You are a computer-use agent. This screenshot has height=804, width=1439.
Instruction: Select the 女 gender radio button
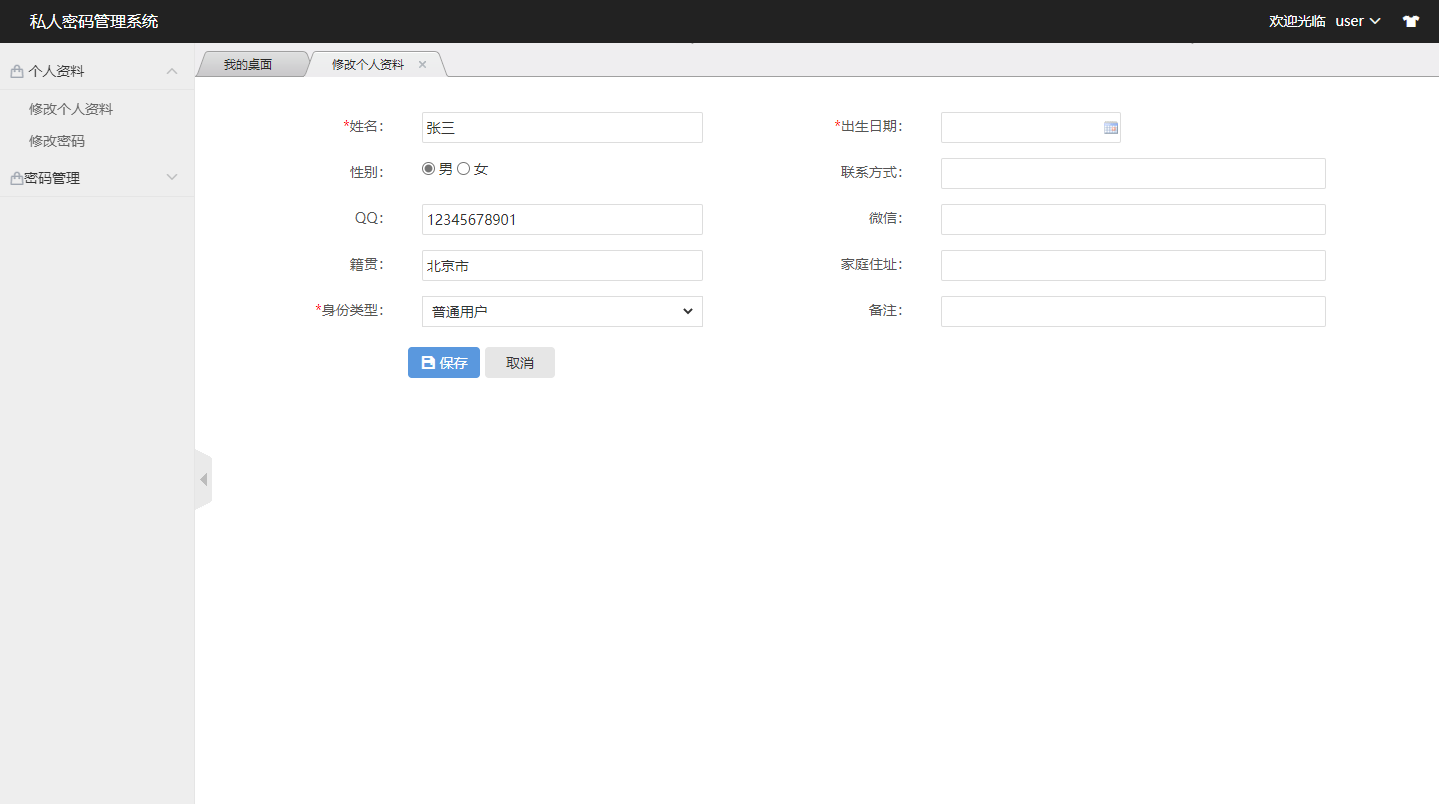462,168
